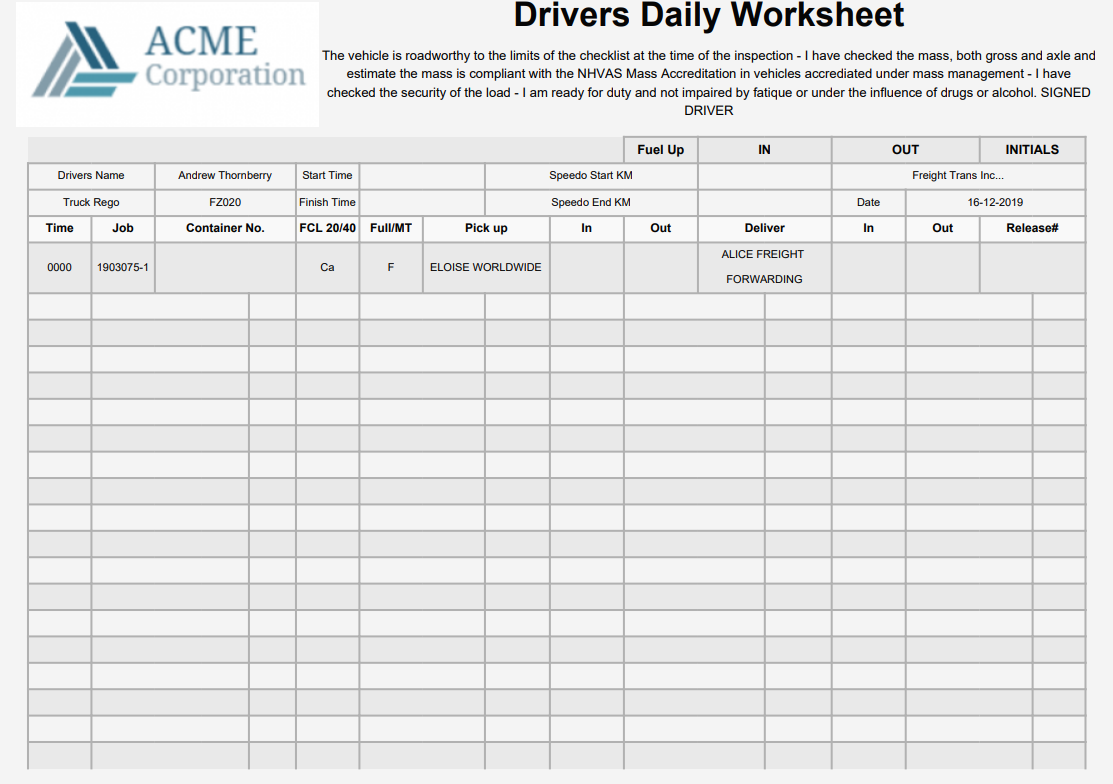
Task: Click the empty Speedo Start KM value field
Action: point(764,175)
